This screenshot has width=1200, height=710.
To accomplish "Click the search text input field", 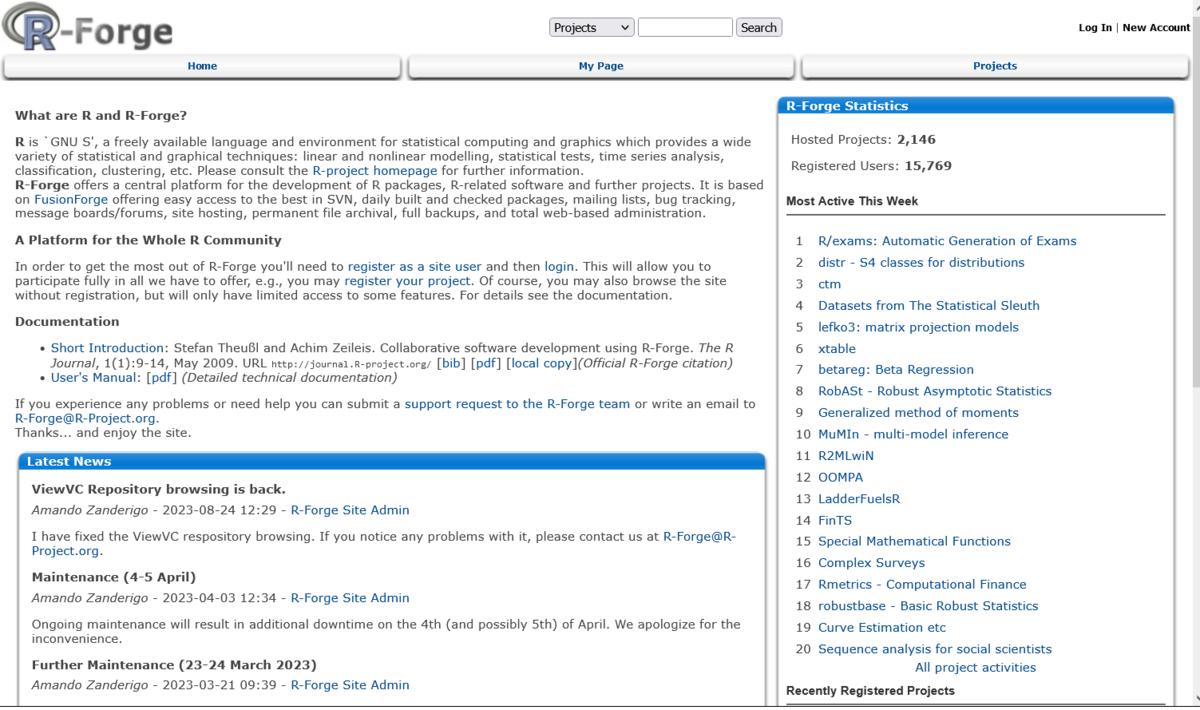I will click(x=685, y=28).
